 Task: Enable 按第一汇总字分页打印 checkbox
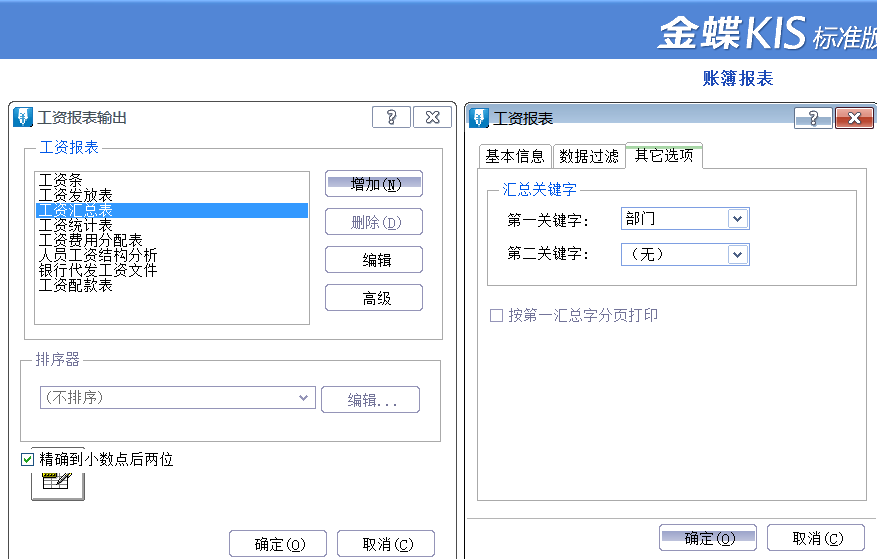(496, 316)
